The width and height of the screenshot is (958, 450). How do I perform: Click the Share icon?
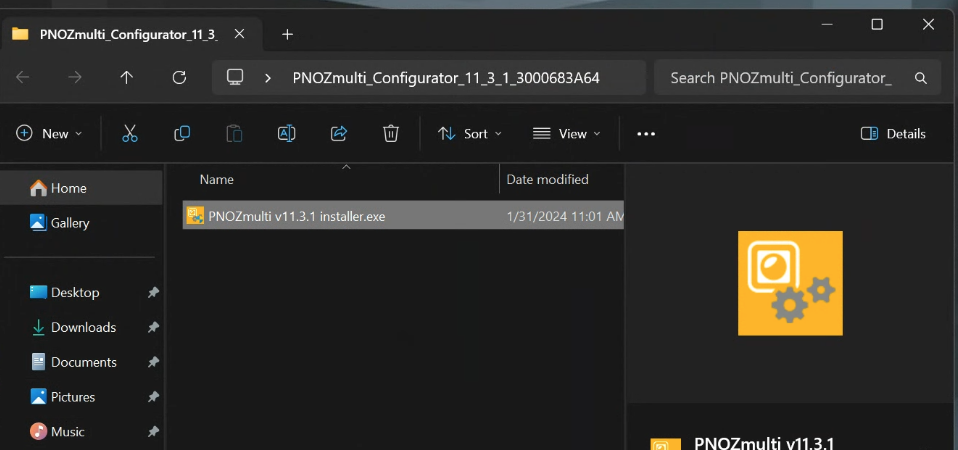(x=339, y=134)
